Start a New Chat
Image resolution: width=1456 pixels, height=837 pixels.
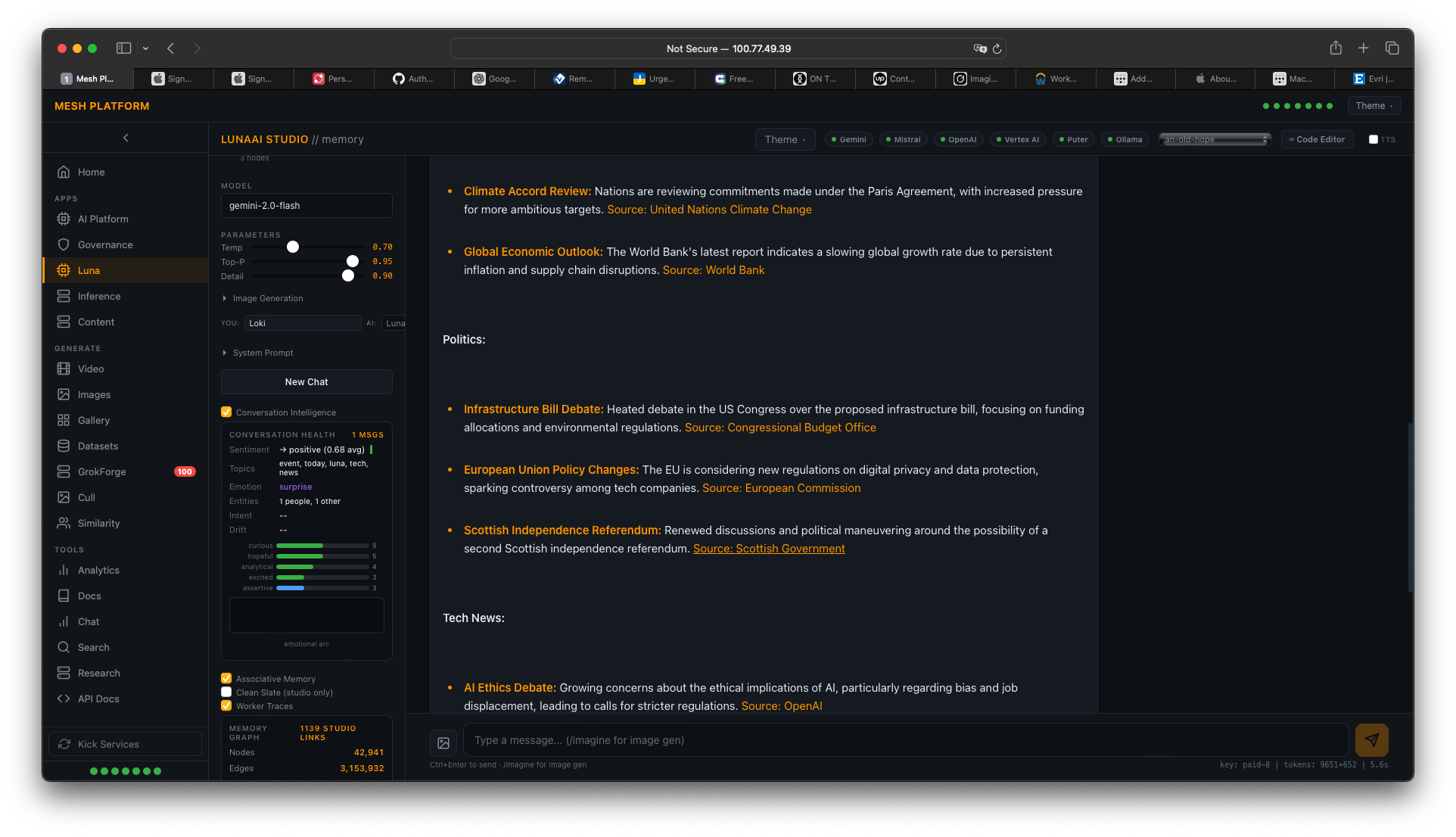(306, 381)
